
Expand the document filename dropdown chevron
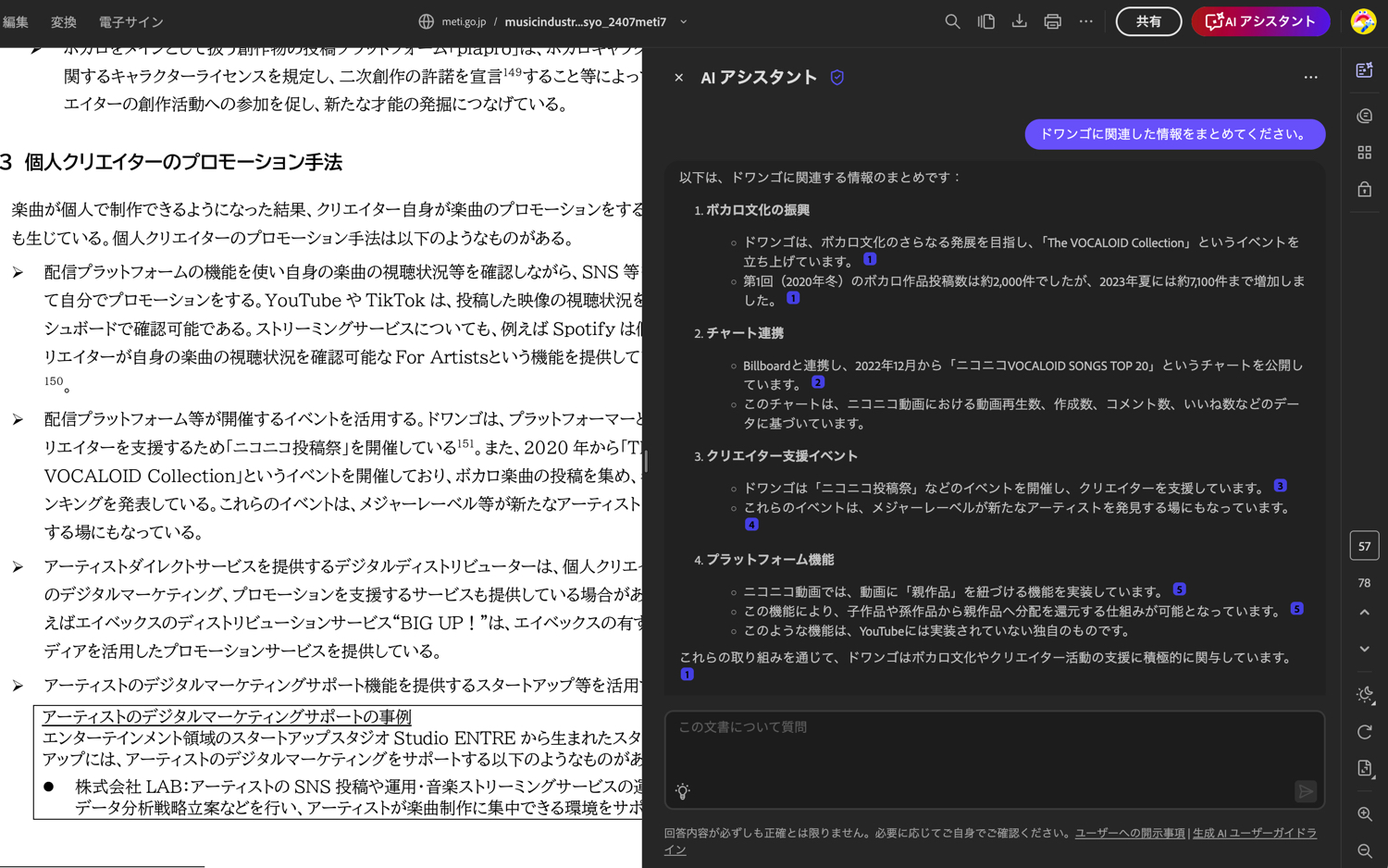point(684,21)
